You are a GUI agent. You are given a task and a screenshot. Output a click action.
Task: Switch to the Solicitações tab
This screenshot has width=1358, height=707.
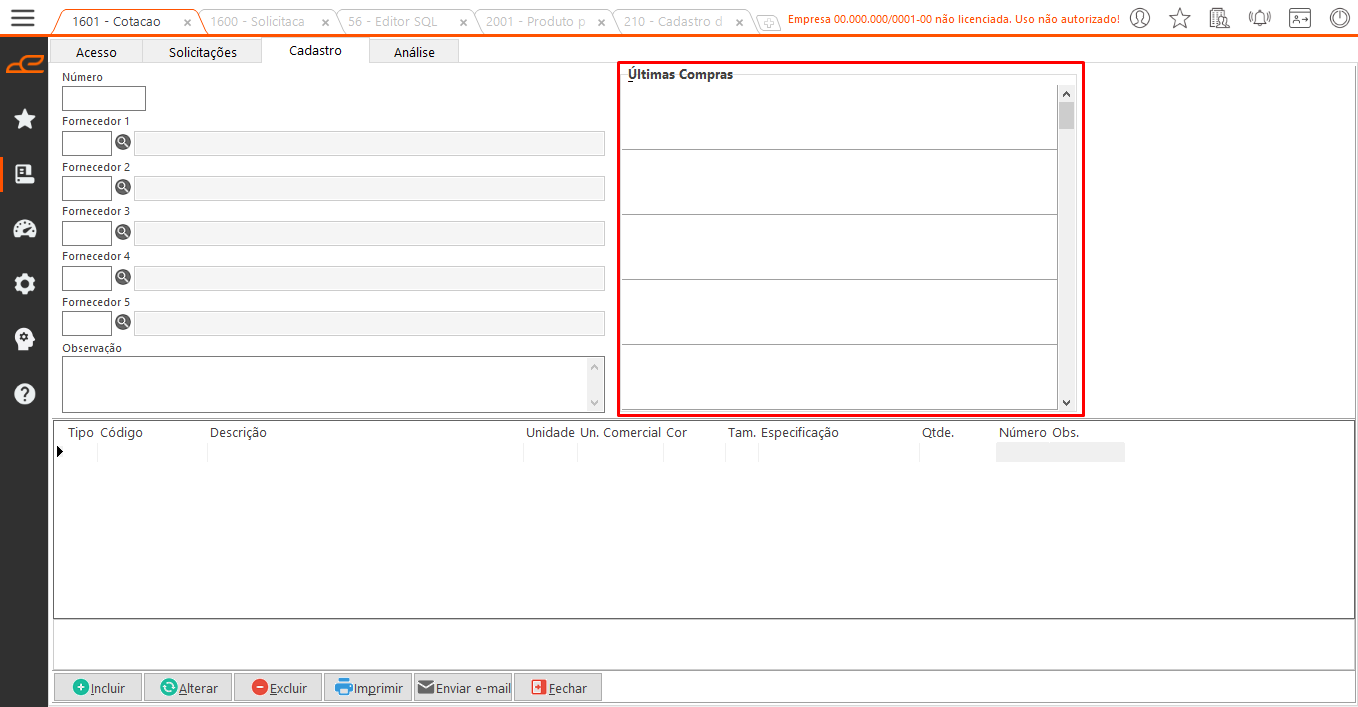click(202, 52)
